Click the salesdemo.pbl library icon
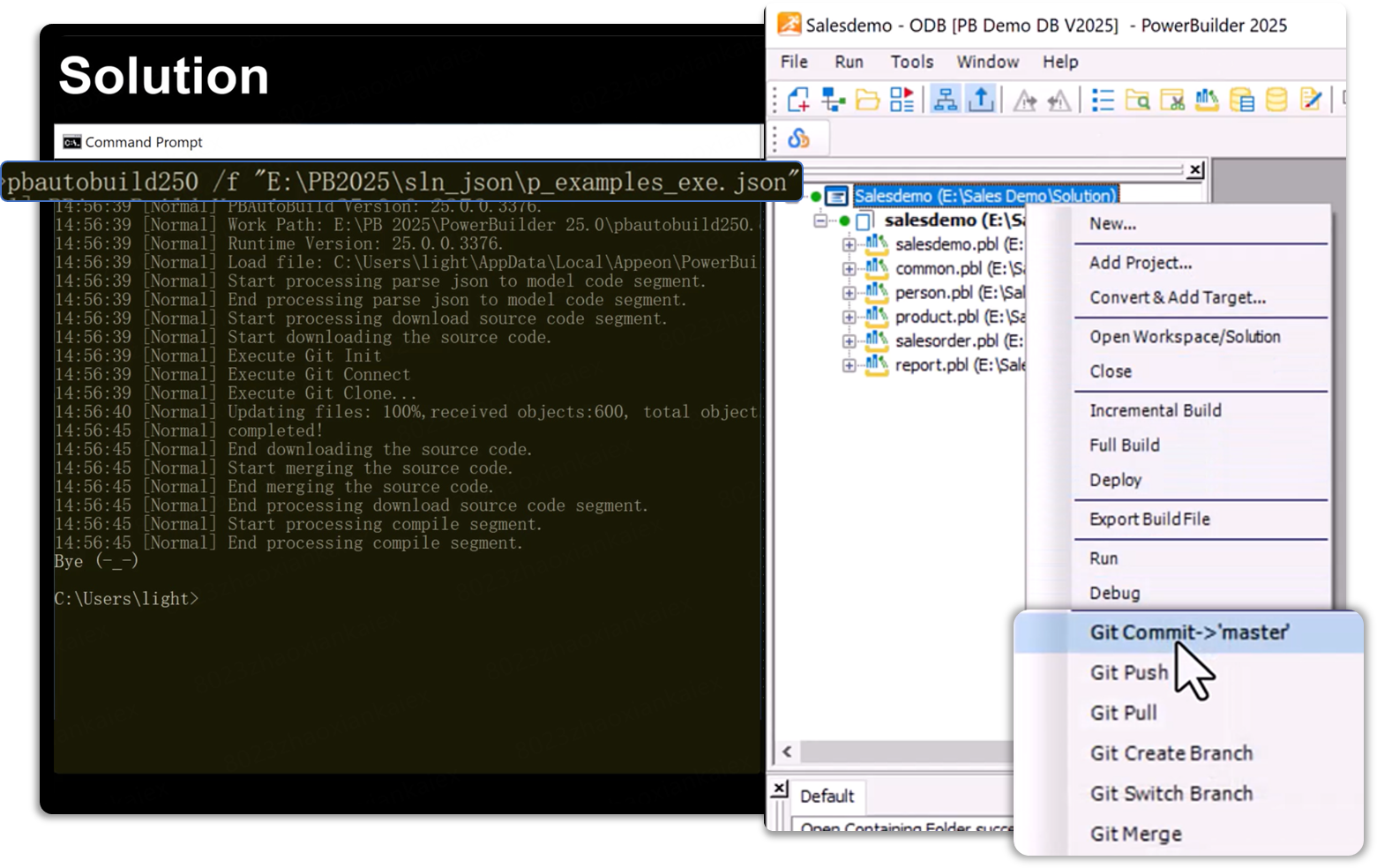Screen dimensions: 1377x868 click(x=876, y=244)
